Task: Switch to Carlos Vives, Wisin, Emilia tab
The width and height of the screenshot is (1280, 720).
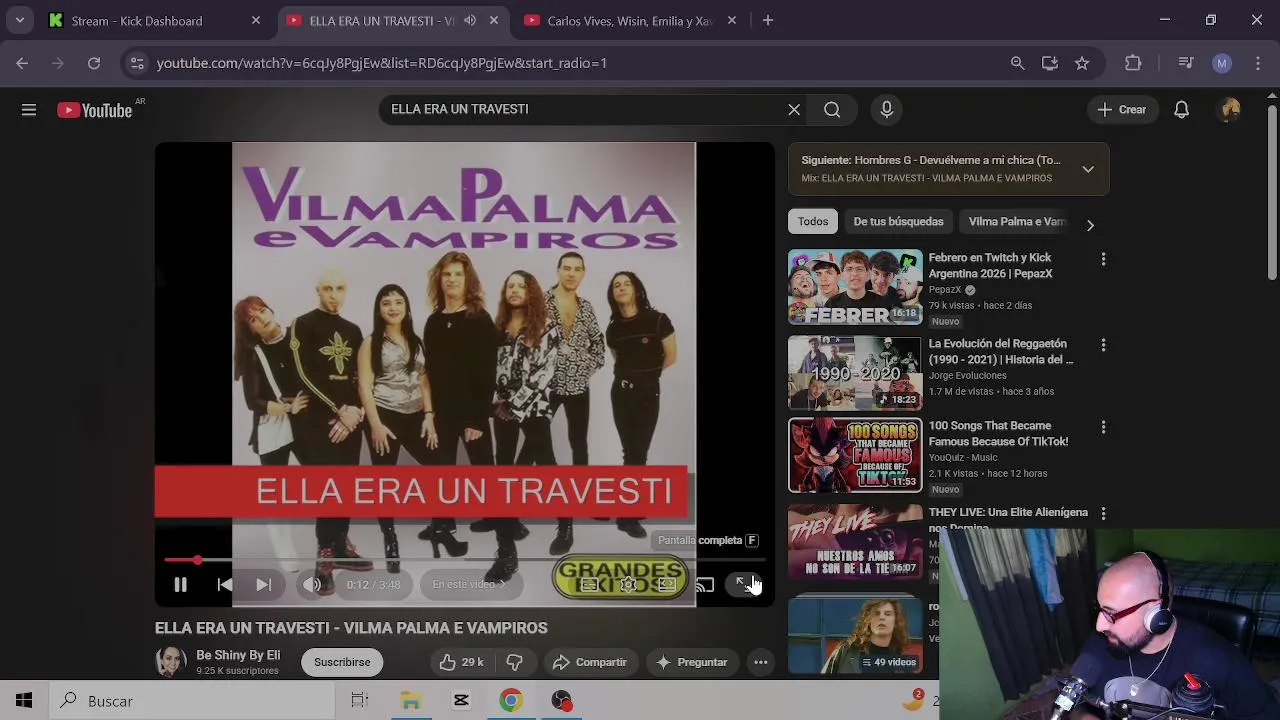Action: point(630,20)
